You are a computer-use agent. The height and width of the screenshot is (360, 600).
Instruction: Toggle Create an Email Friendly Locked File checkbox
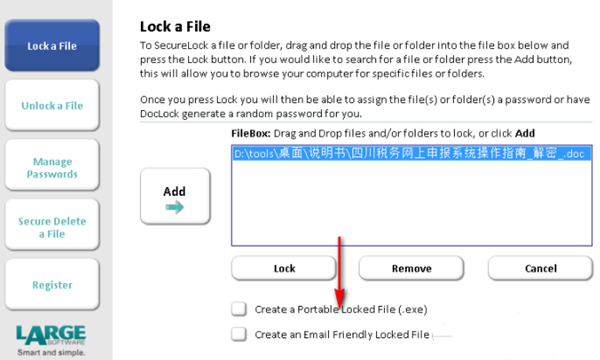(239, 334)
